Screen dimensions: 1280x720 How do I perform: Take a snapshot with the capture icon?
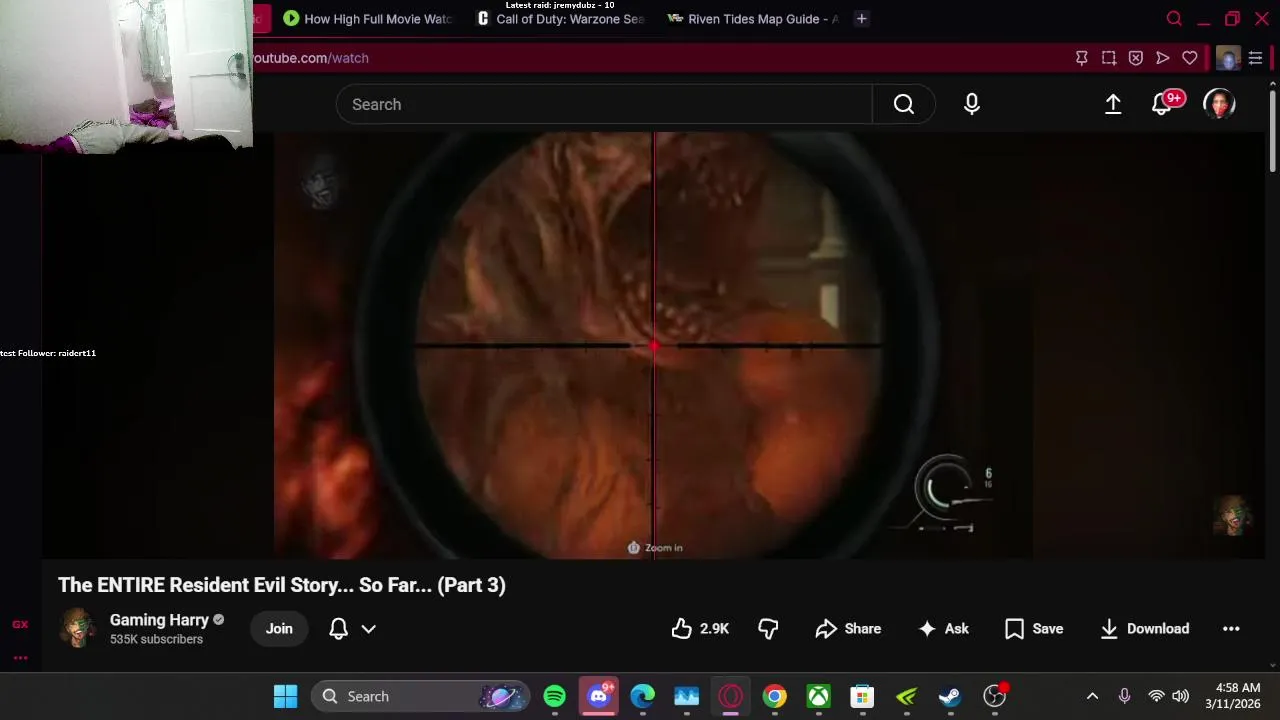point(1109,58)
